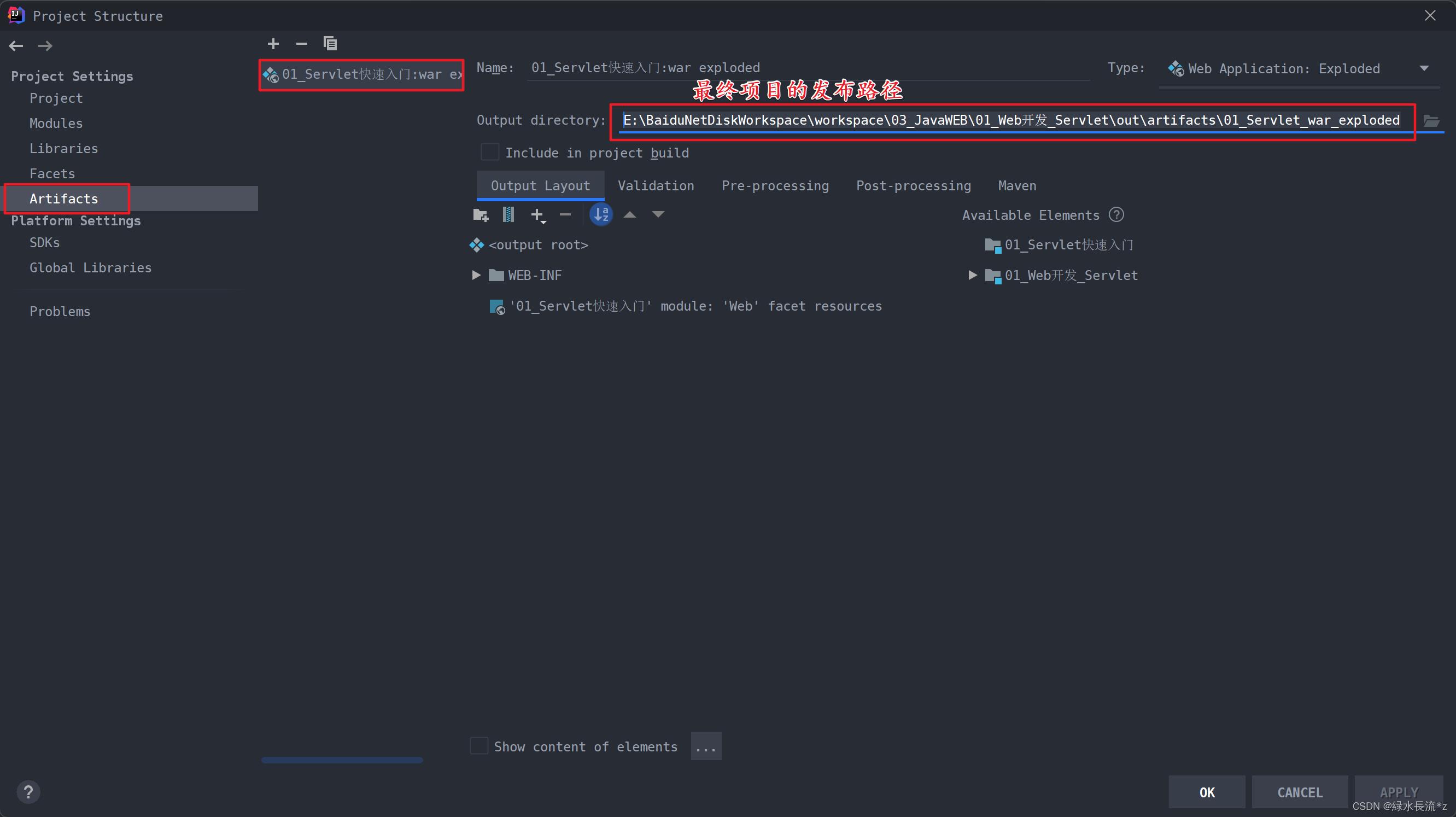Image resolution: width=1456 pixels, height=817 pixels.
Task: Switch to Validation tab
Action: pos(656,186)
